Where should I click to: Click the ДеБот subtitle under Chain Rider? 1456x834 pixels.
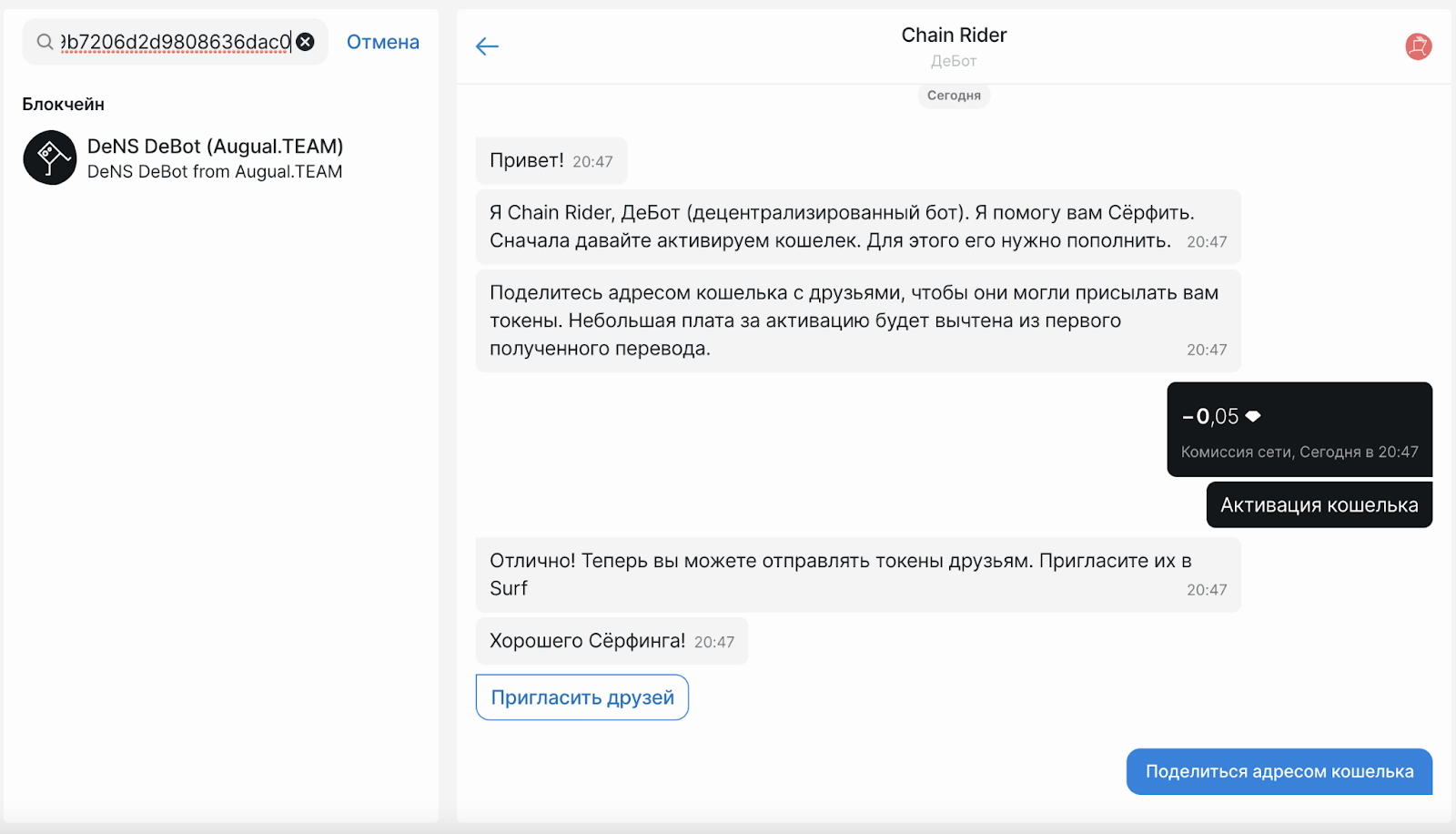[x=954, y=61]
